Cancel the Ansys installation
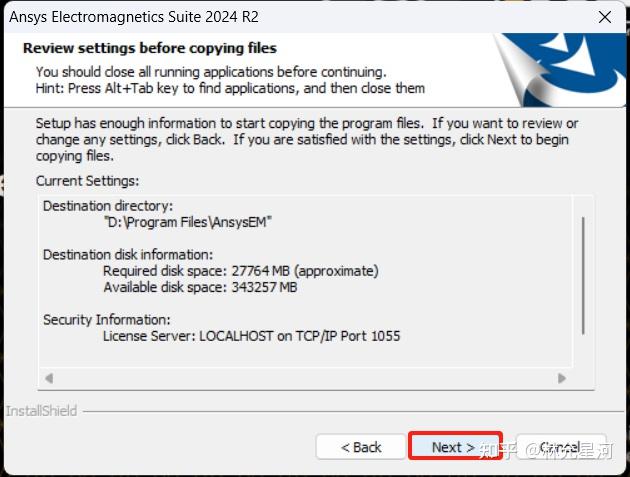This screenshot has width=630, height=477. point(559,447)
